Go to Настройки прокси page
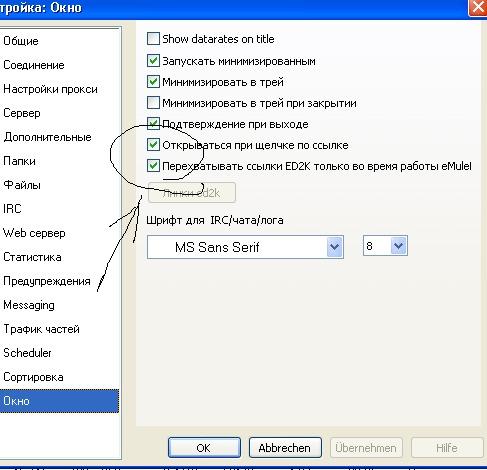This screenshot has width=487, height=470. pos(50,89)
